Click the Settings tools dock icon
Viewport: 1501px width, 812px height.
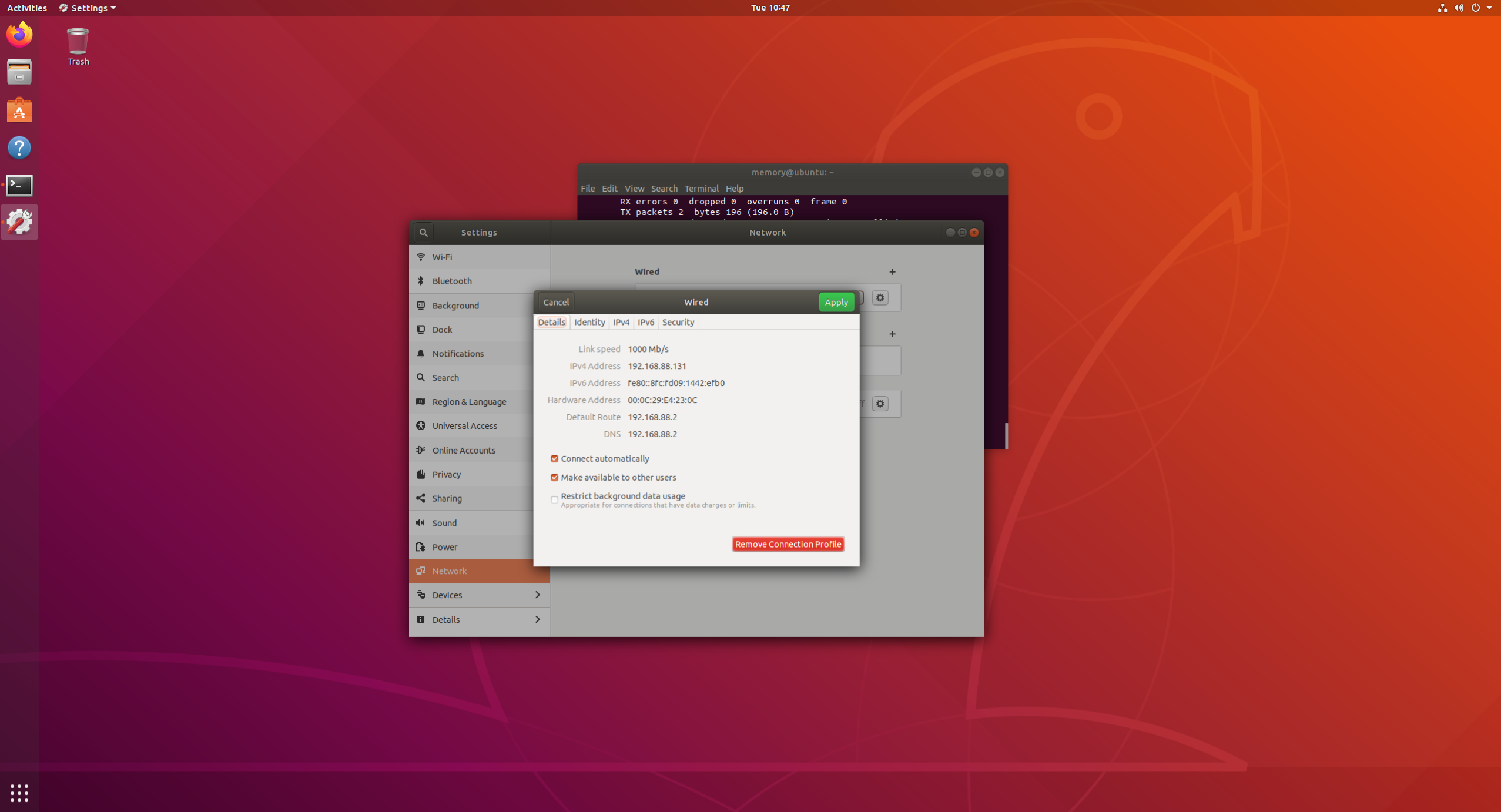[x=19, y=222]
